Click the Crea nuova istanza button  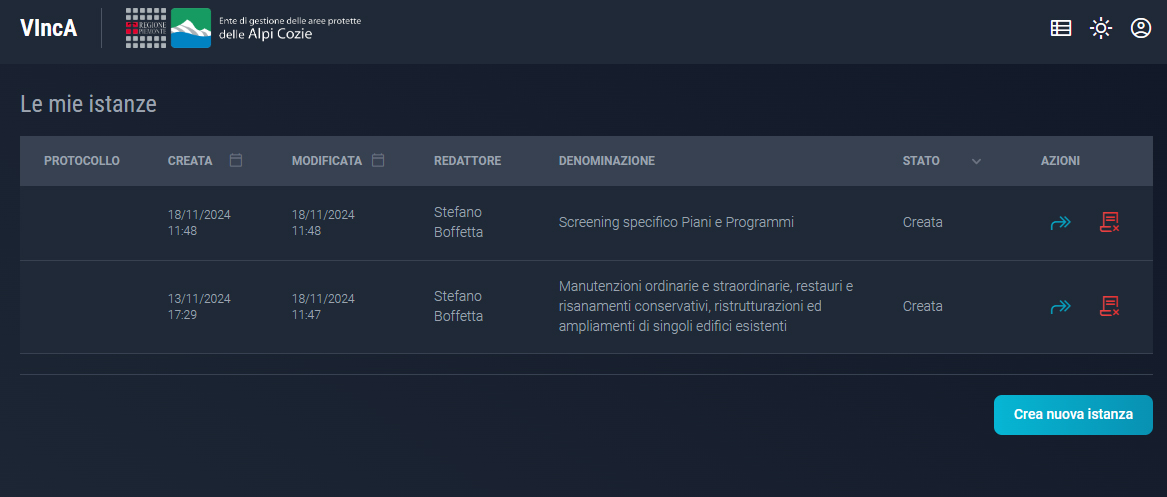click(x=1073, y=415)
